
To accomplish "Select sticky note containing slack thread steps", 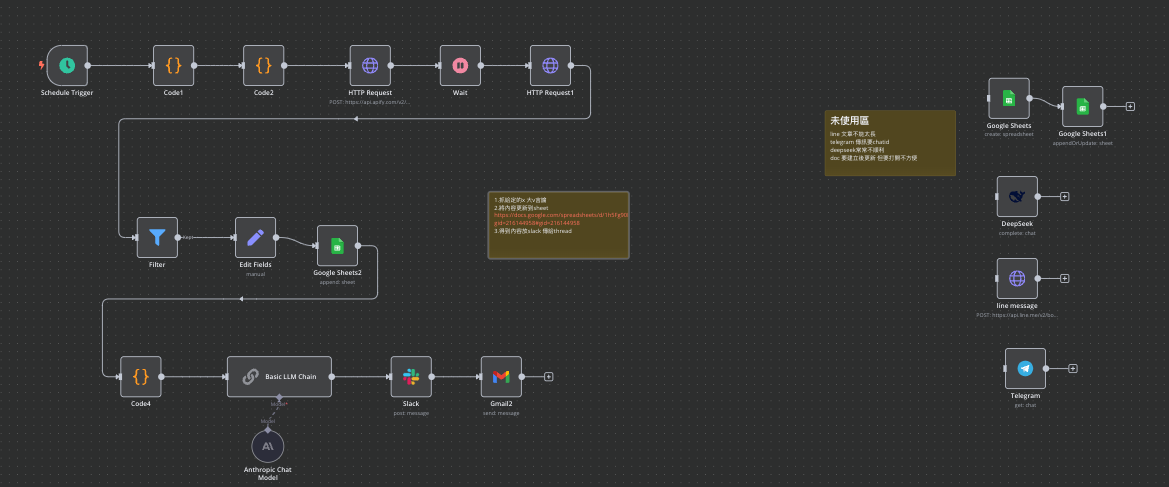I will [558, 225].
